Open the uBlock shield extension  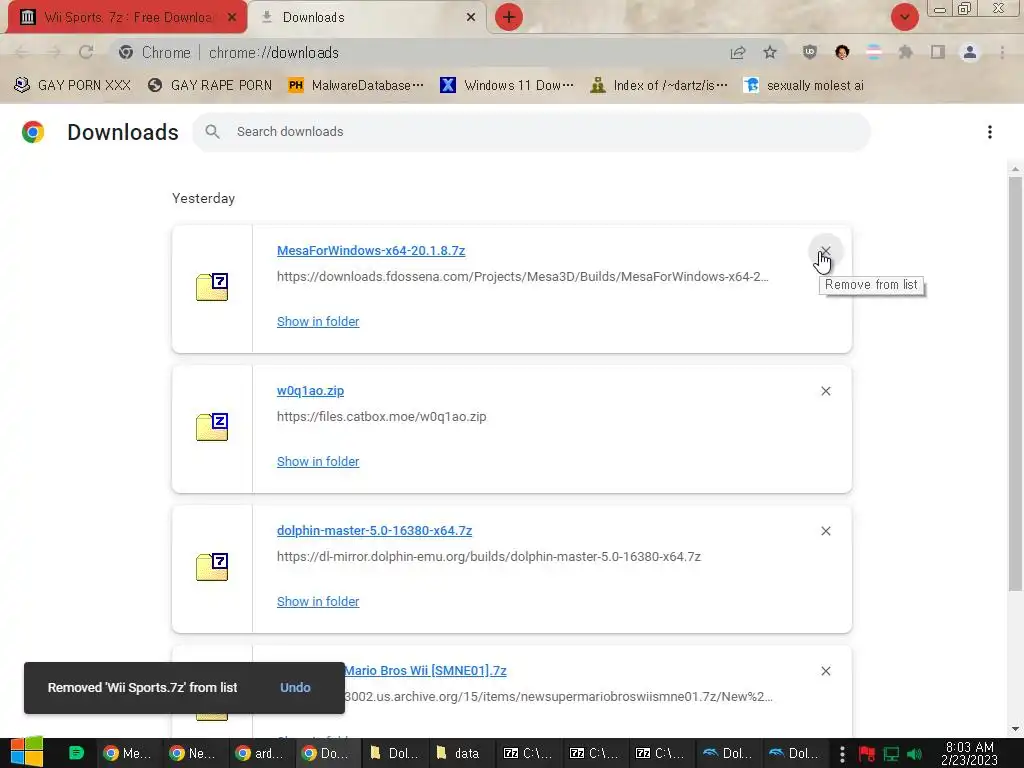(x=810, y=52)
